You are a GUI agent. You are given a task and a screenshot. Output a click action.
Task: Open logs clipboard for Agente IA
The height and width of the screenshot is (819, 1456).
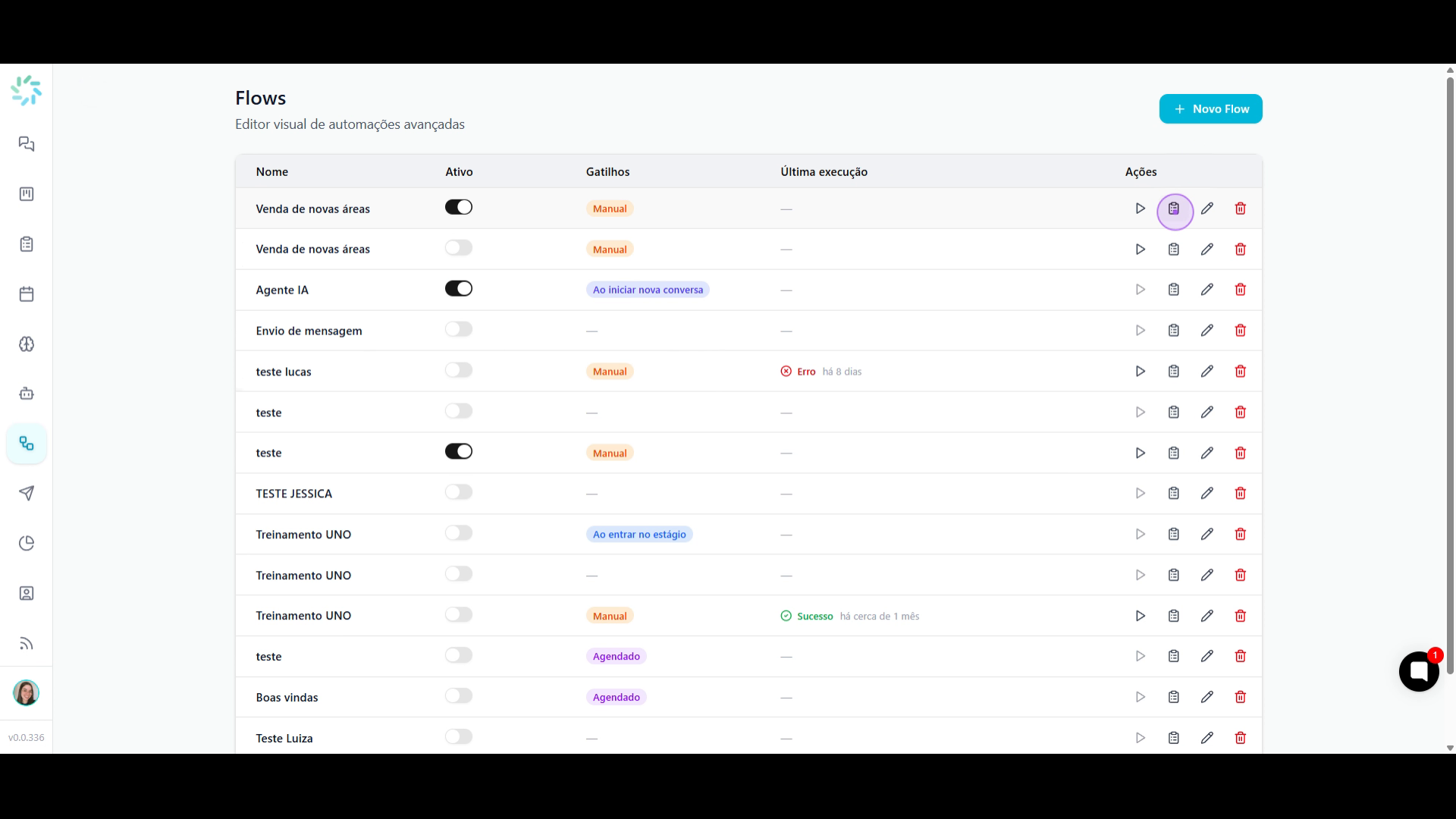tap(1173, 290)
